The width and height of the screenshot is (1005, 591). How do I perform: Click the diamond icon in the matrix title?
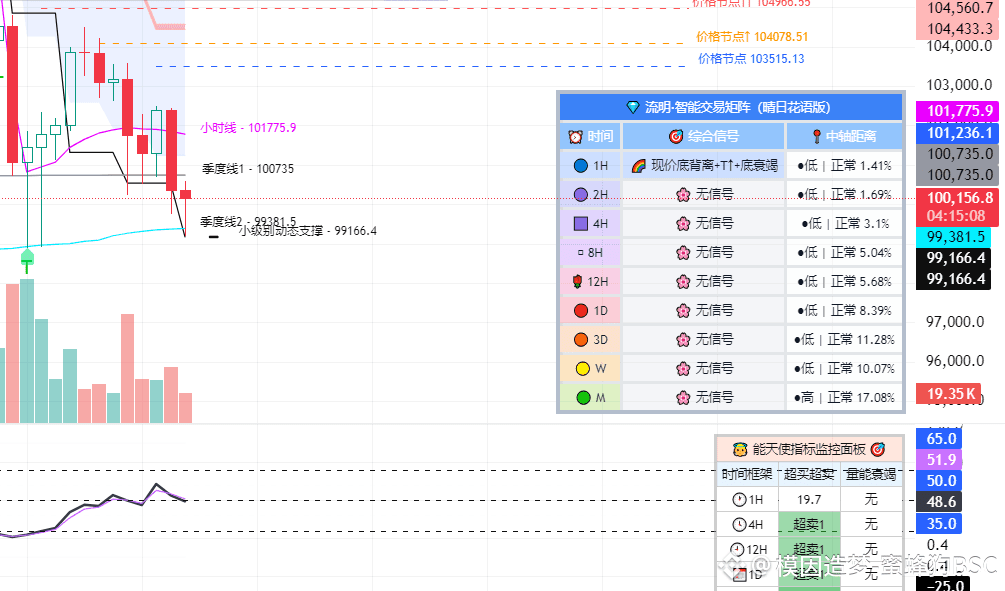[633, 108]
